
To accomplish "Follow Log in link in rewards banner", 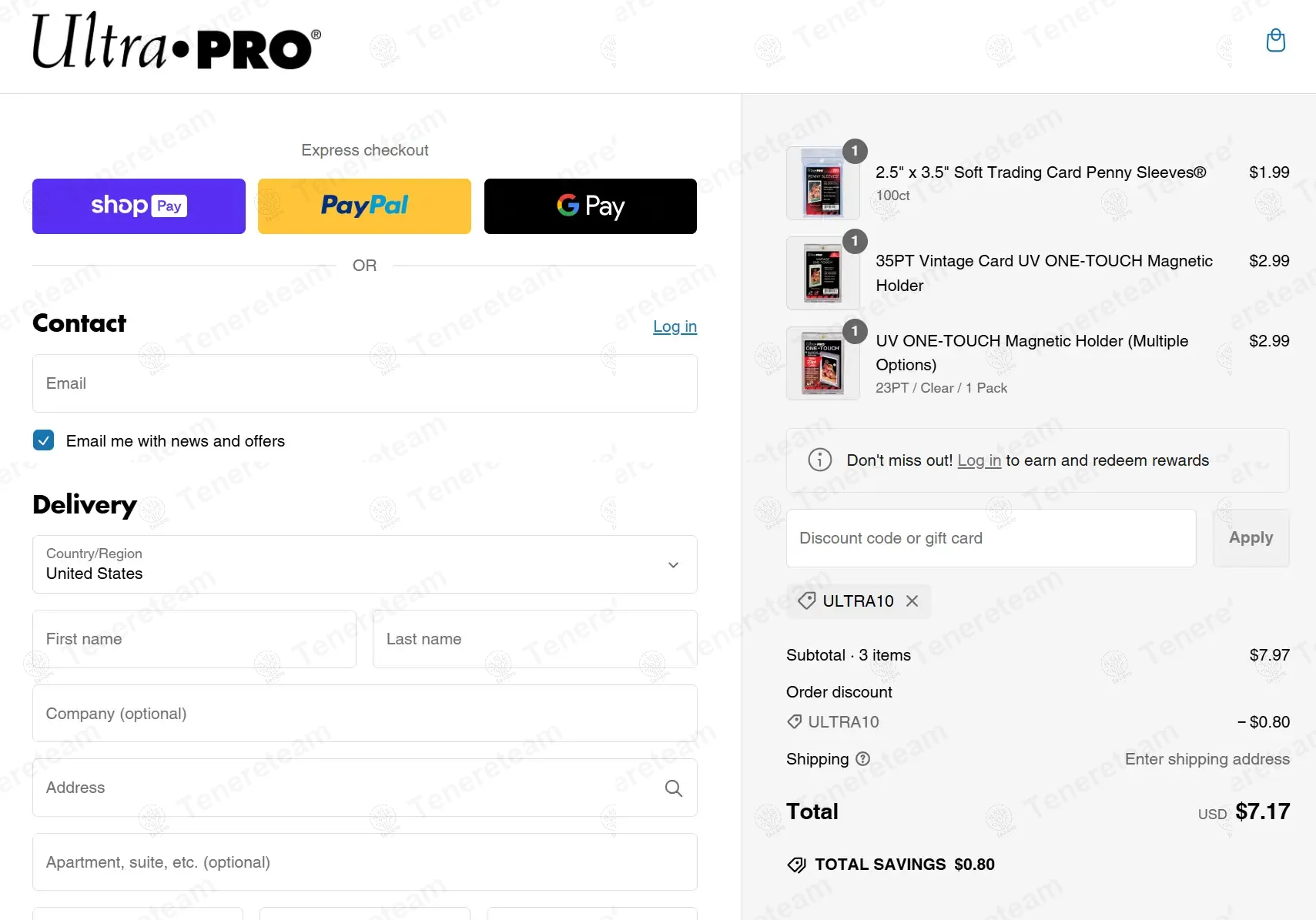I will (979, 460).
